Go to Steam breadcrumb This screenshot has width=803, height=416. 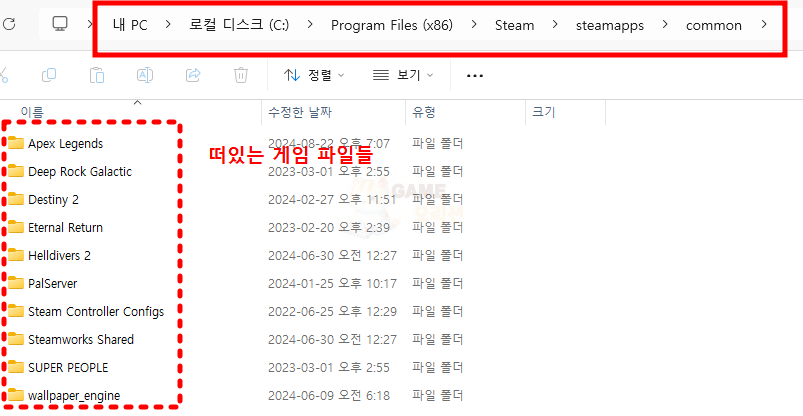tap(515, 25)
